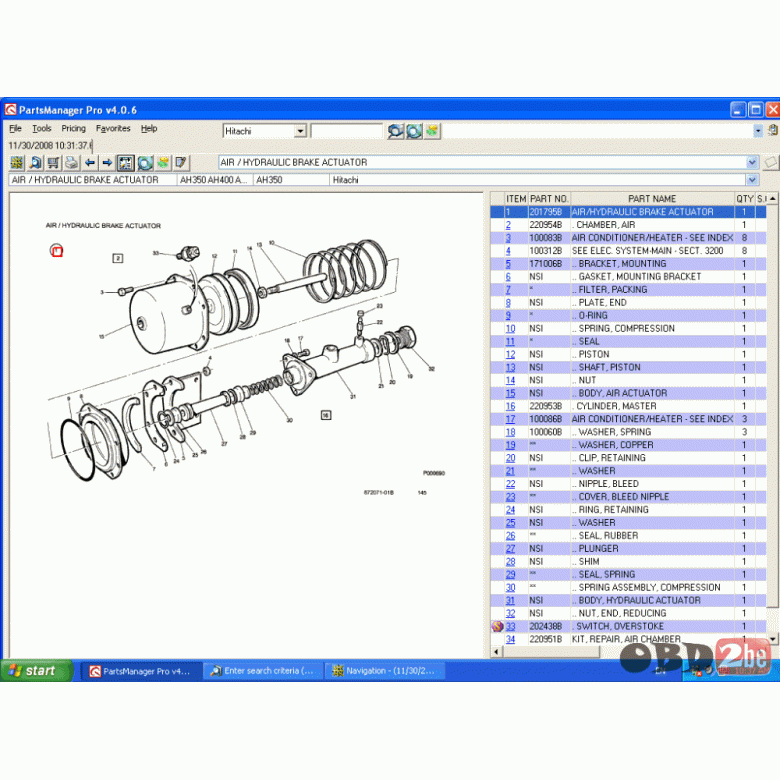Open the Help menu
This screenshot has height=780, width=780.
(x=149, y=128)
